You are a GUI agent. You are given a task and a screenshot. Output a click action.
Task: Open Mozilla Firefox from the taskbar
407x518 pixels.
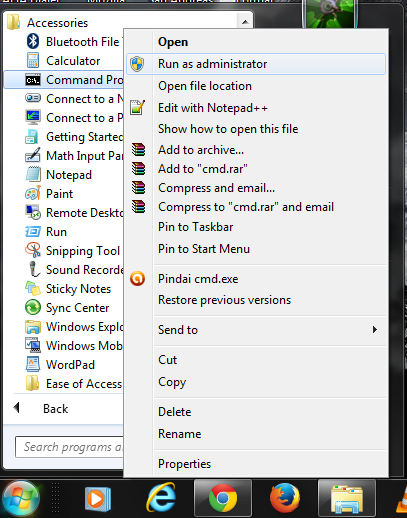[x=284, y=498]
